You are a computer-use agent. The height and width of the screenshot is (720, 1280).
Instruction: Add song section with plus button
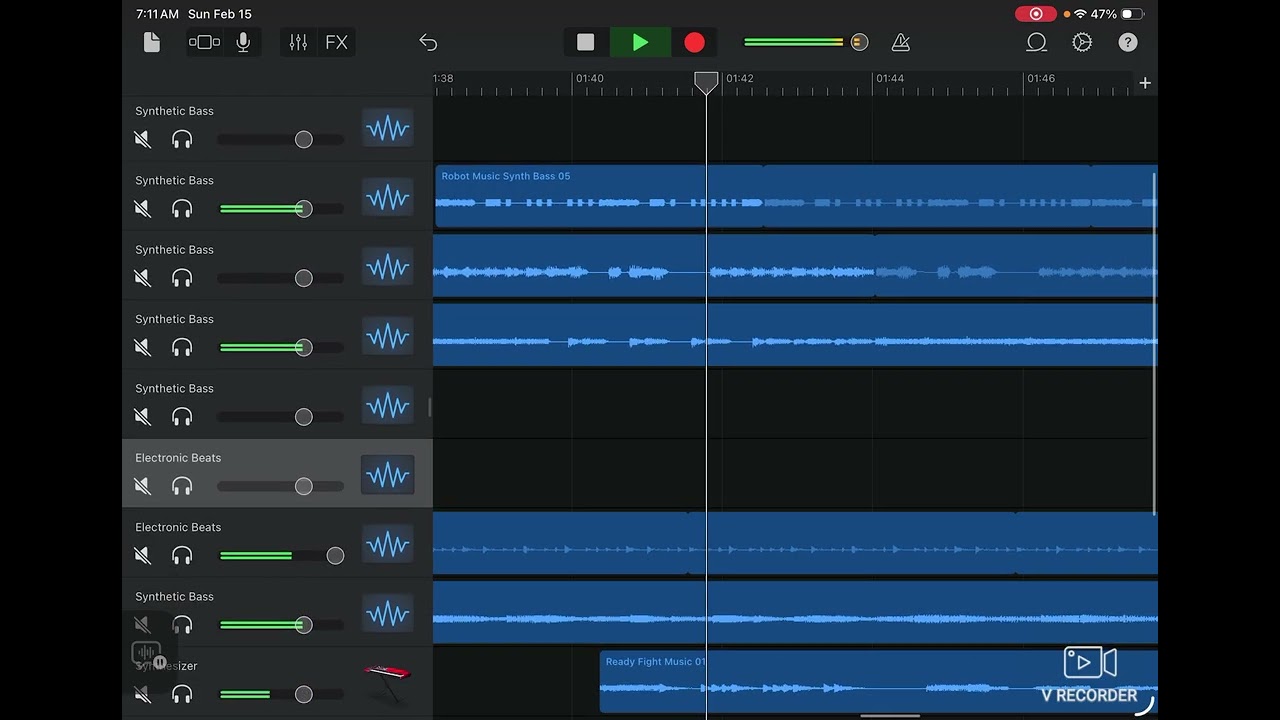(x=1145, y=83)
